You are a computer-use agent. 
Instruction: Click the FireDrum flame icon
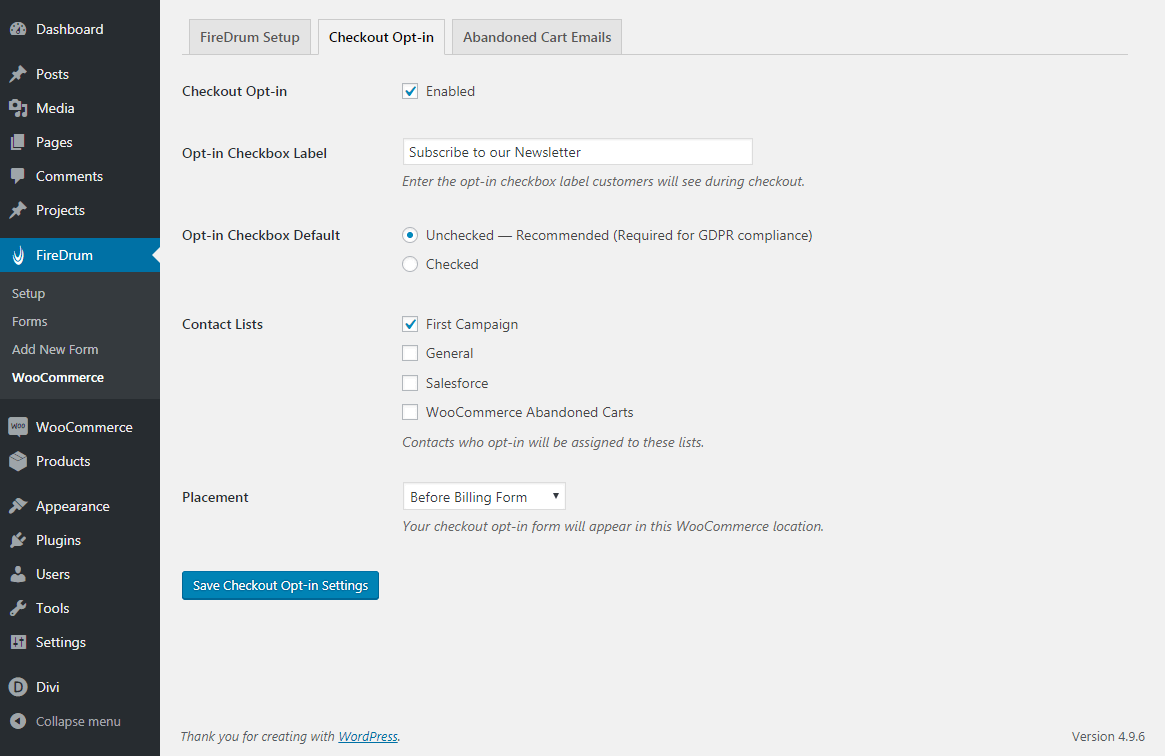click(x=17, y=255)
